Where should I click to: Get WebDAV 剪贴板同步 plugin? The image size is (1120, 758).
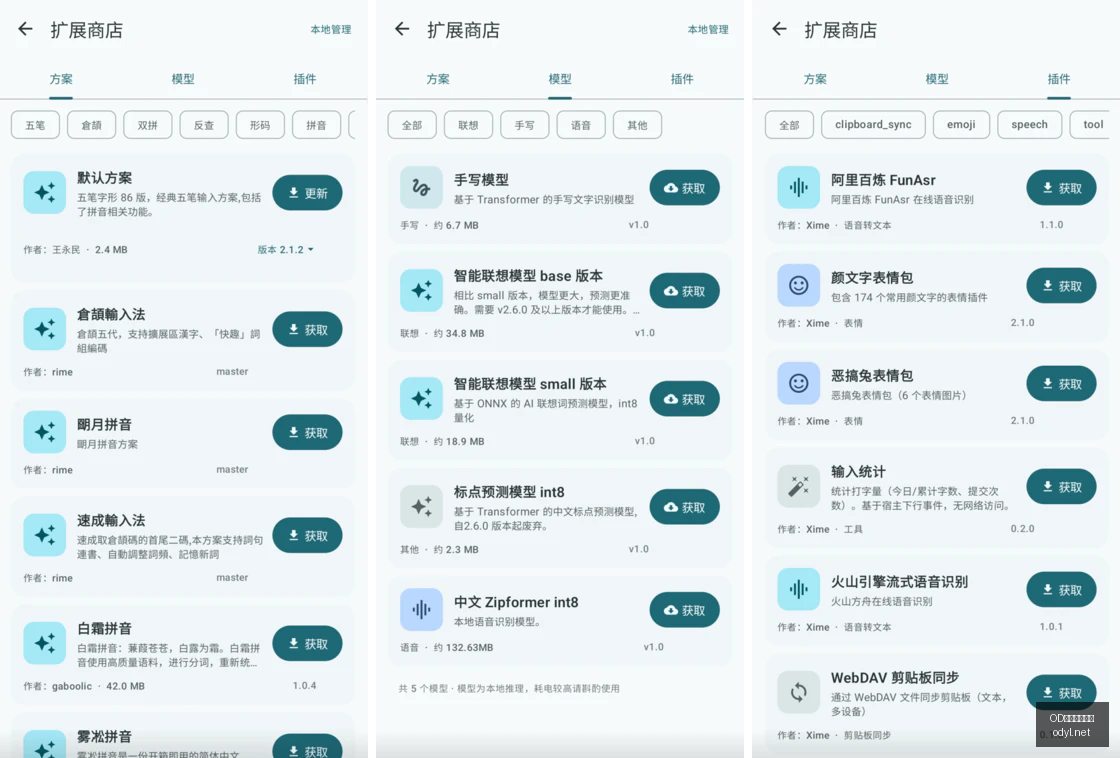1061,692
